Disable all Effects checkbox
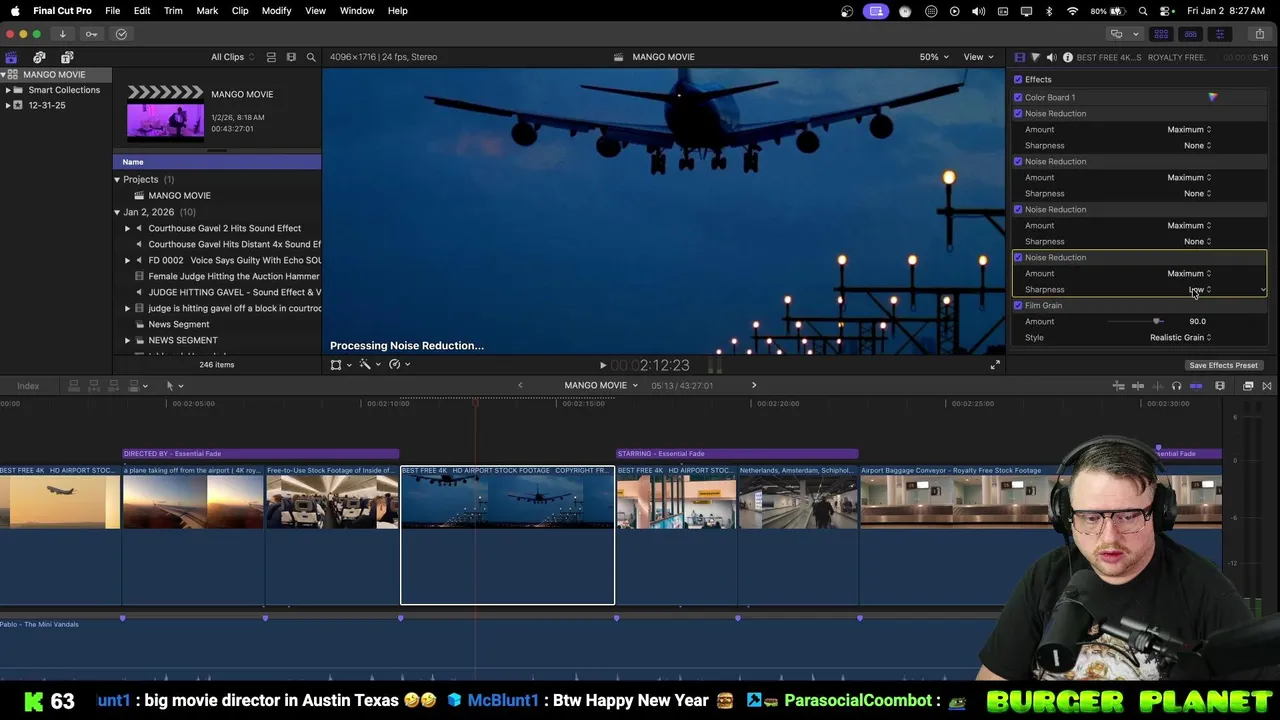This screenshot has height=720, width=1280. (1018, 80)
